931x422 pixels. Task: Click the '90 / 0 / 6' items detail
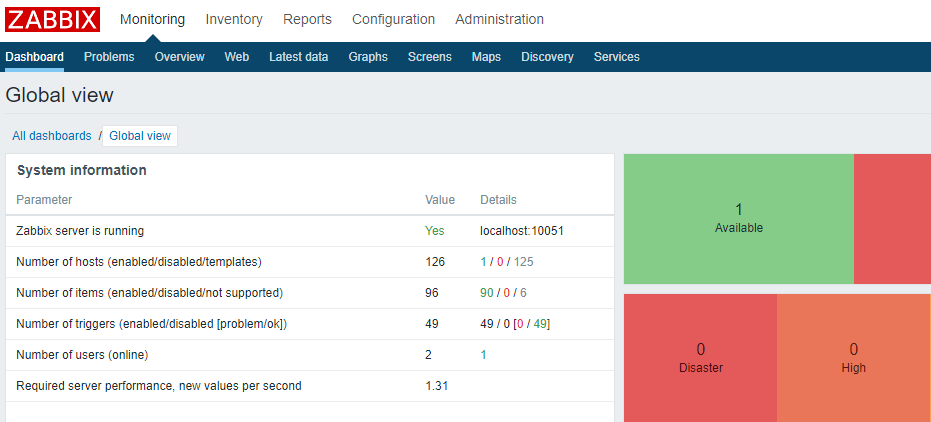click(504, 293)
